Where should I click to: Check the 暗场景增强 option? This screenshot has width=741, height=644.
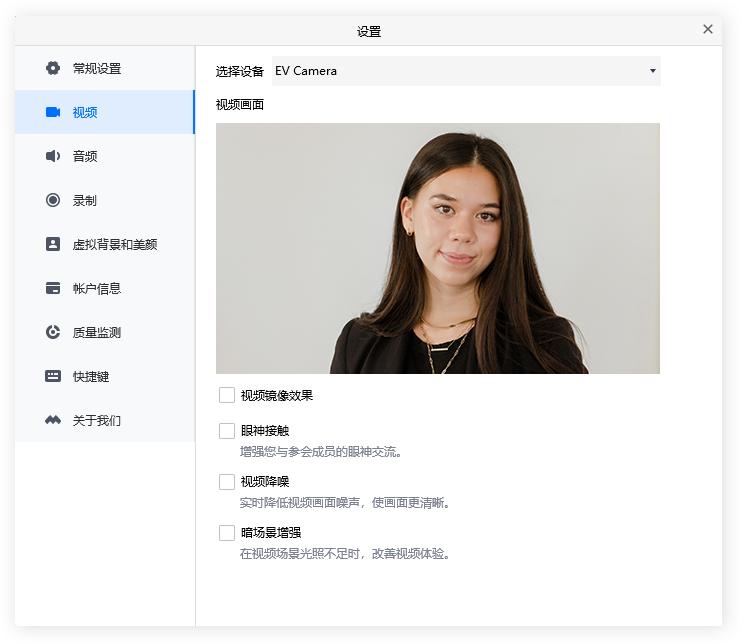point(227,532)
